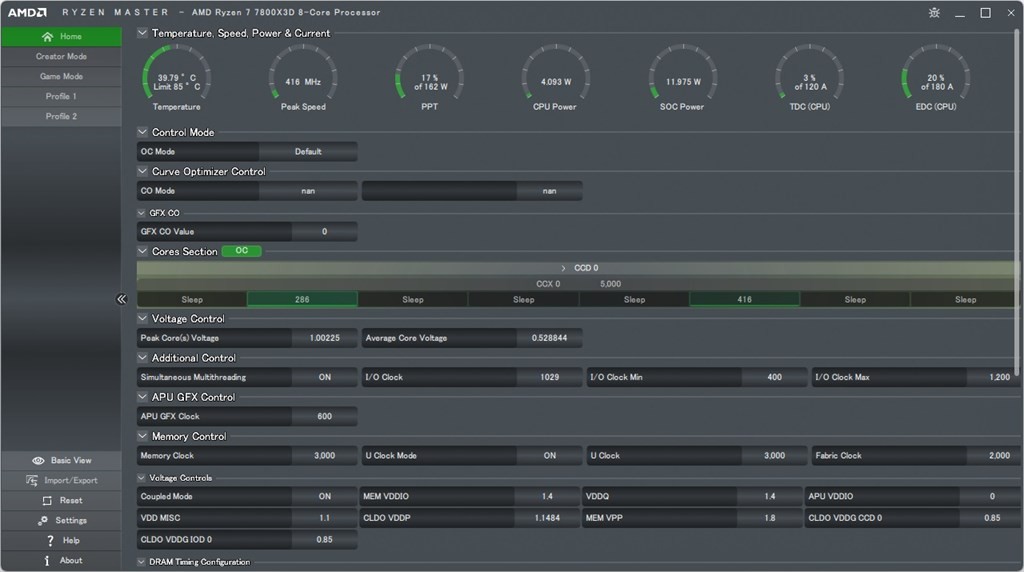
Task: Open Settings via the gear icon
Action: tap(44, 521)
